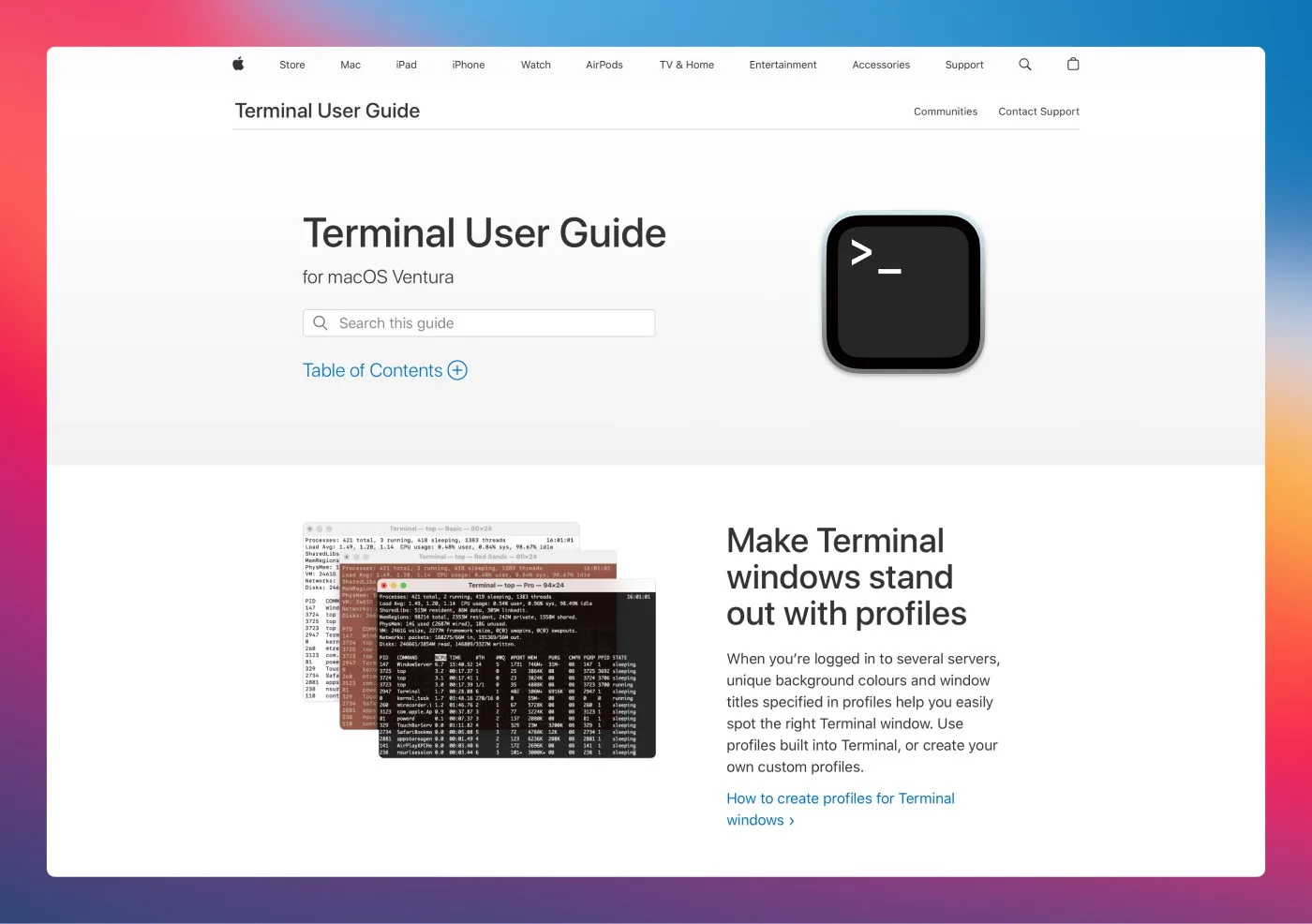Viewport: 1312px width, 924px height.
Task: Click the Terminal User Guide header title
Action: click(327, 111)
